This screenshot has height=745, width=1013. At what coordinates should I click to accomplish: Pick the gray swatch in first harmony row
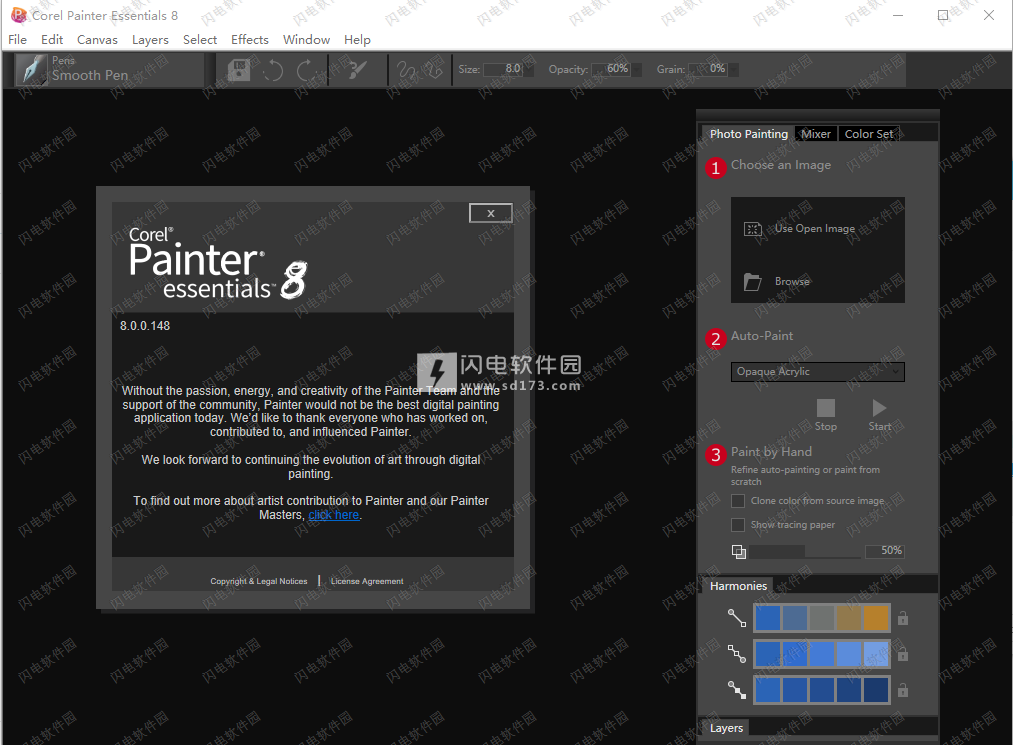point(822,618)
